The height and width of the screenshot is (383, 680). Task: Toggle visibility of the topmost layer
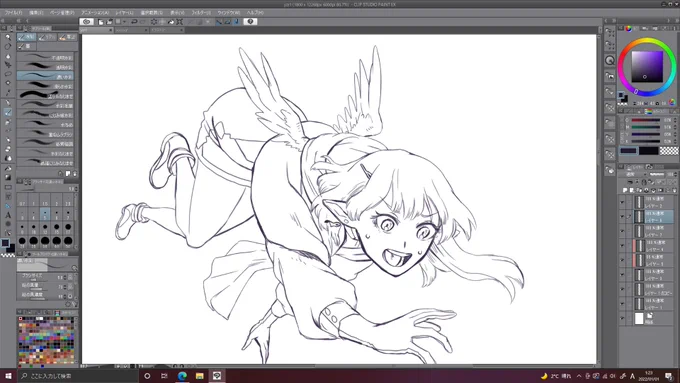pos(622,202)
